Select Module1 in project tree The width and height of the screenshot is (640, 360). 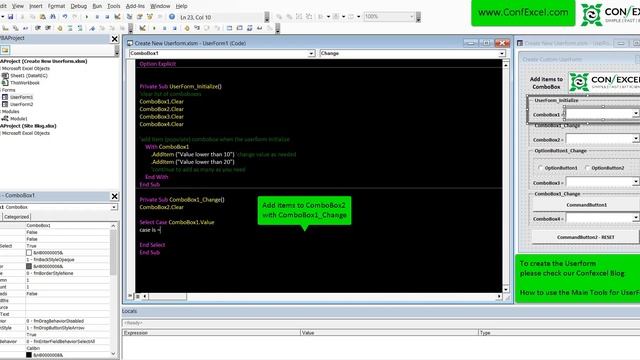pos(19,119)
